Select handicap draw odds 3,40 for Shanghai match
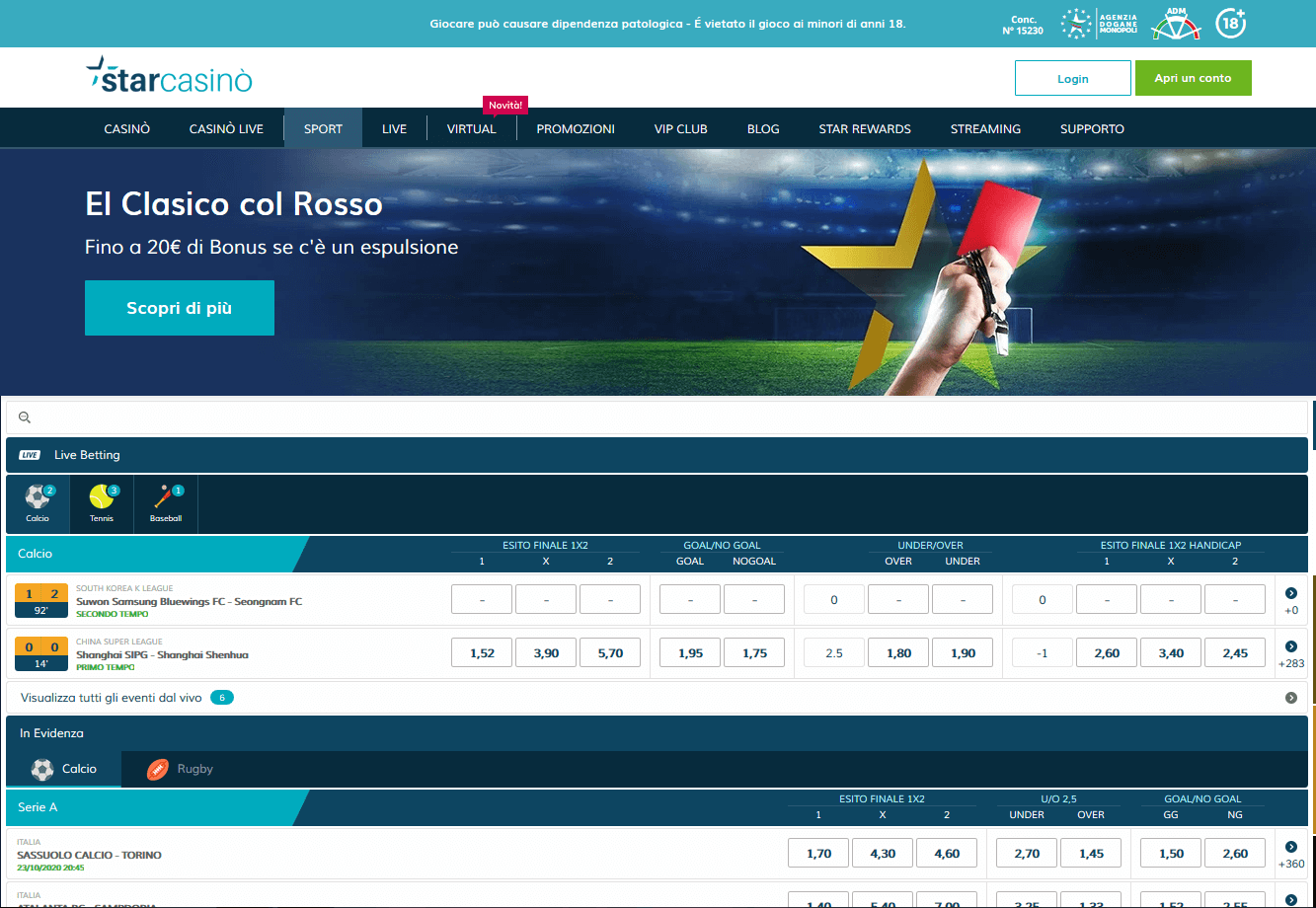Viewport: 1316px width, 908px height. click(x=1171, y=653)
